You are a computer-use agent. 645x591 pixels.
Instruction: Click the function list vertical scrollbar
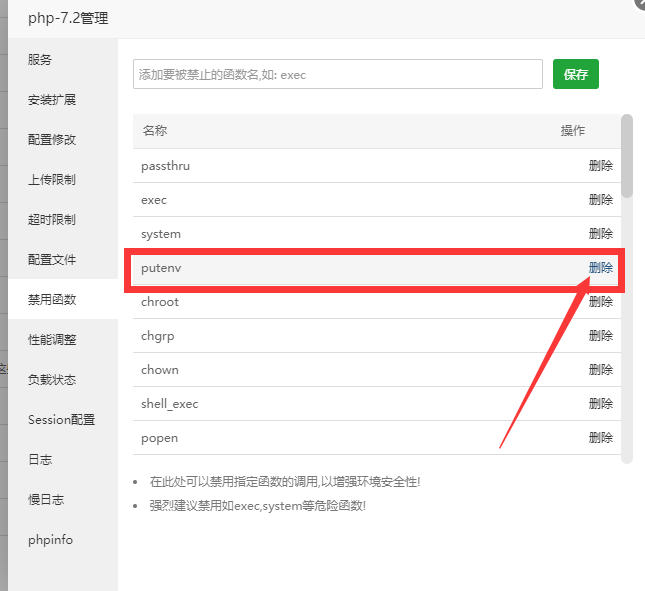627,156
